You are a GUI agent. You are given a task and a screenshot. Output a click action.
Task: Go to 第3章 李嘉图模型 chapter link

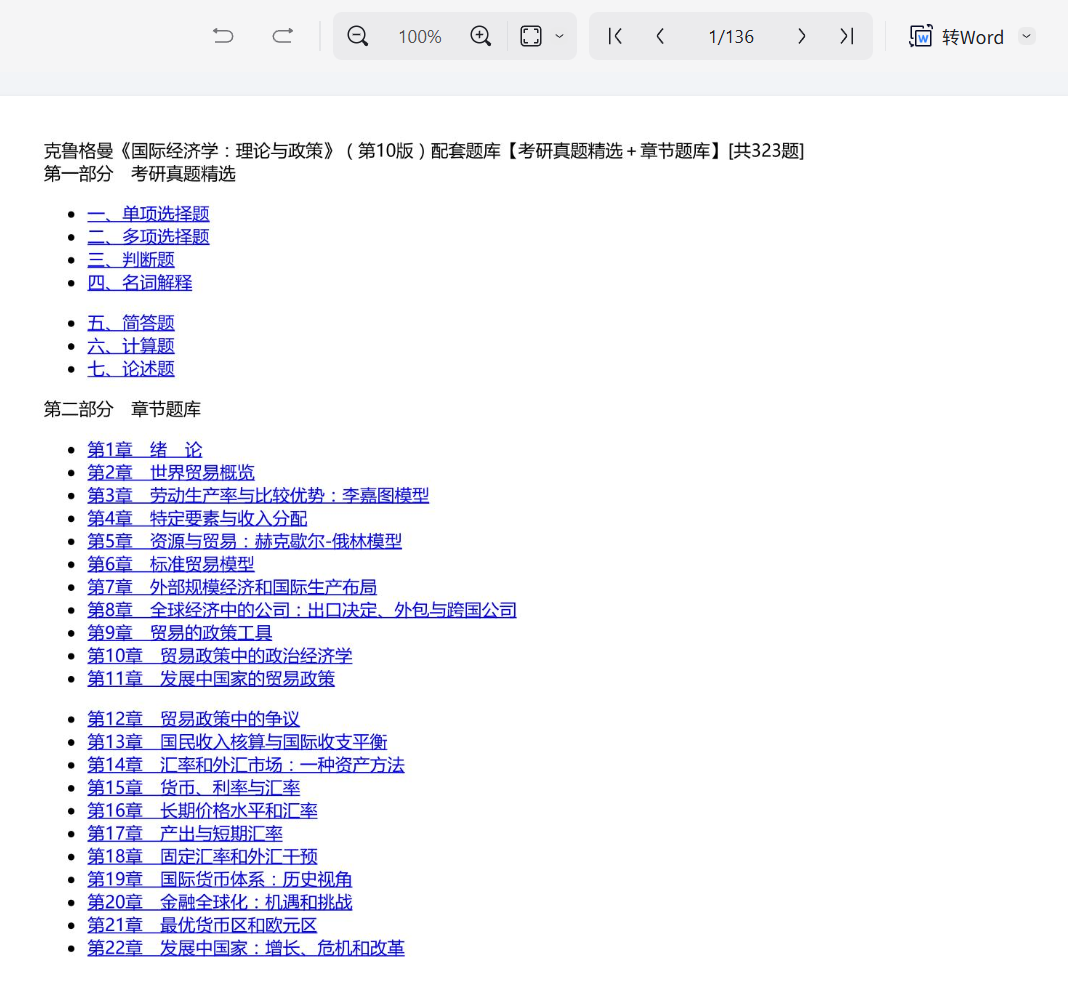click(257, 496)
